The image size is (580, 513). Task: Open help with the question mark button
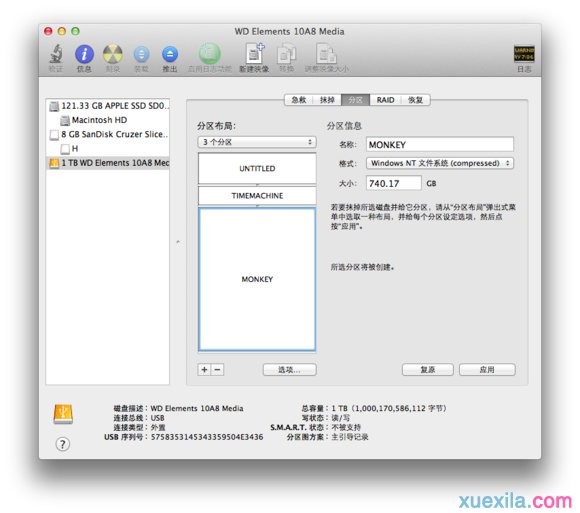pos(63,444)
